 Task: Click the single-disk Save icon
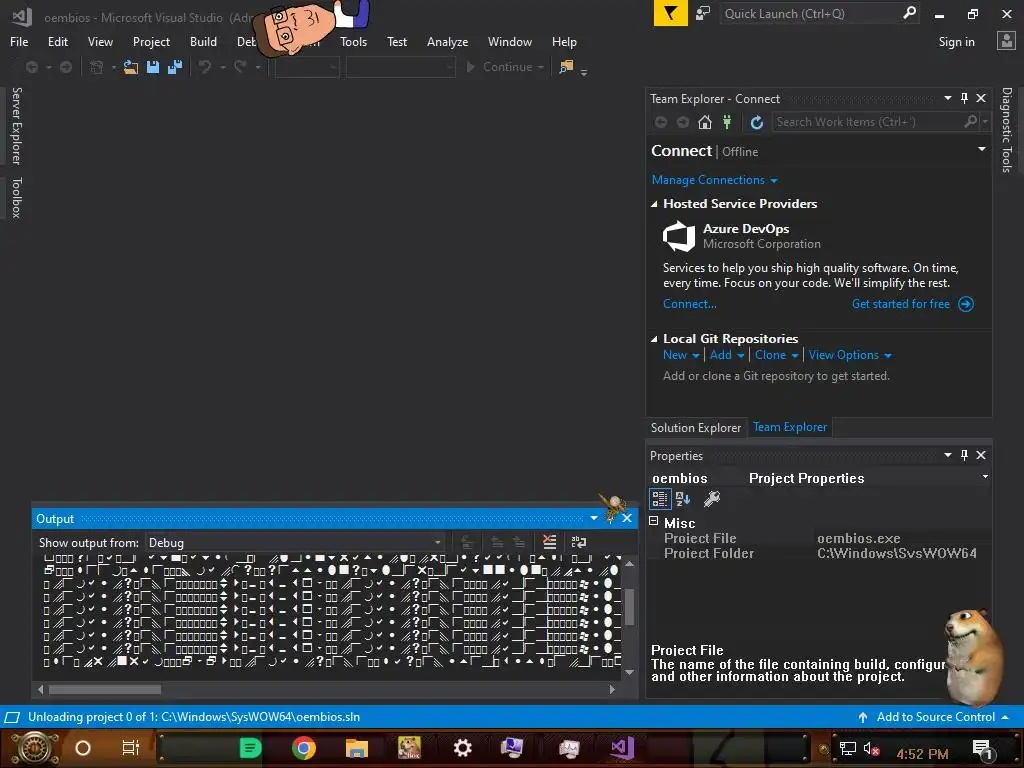pyautogui.click(x=153, y=67)
